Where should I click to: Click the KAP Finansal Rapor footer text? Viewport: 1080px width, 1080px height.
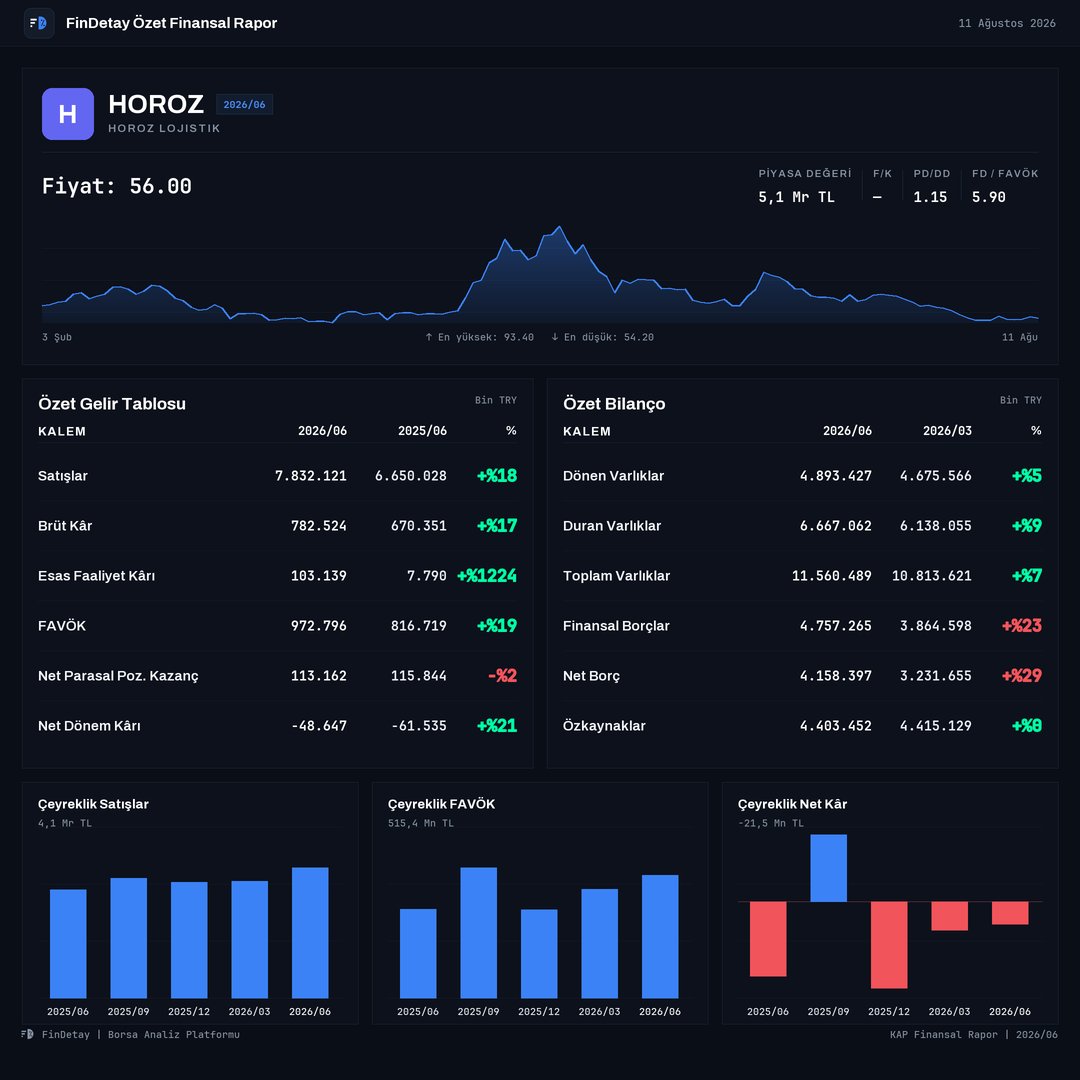[x=973, y=1035]
